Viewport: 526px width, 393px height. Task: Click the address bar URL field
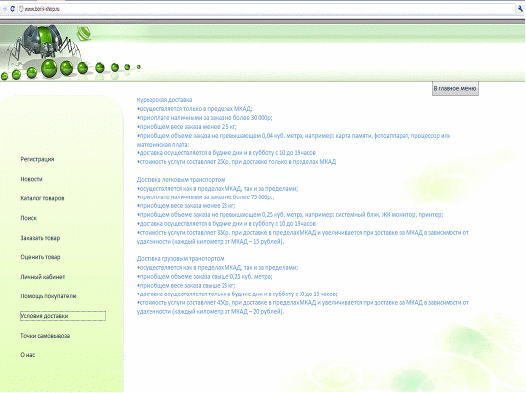pos(267,9)
